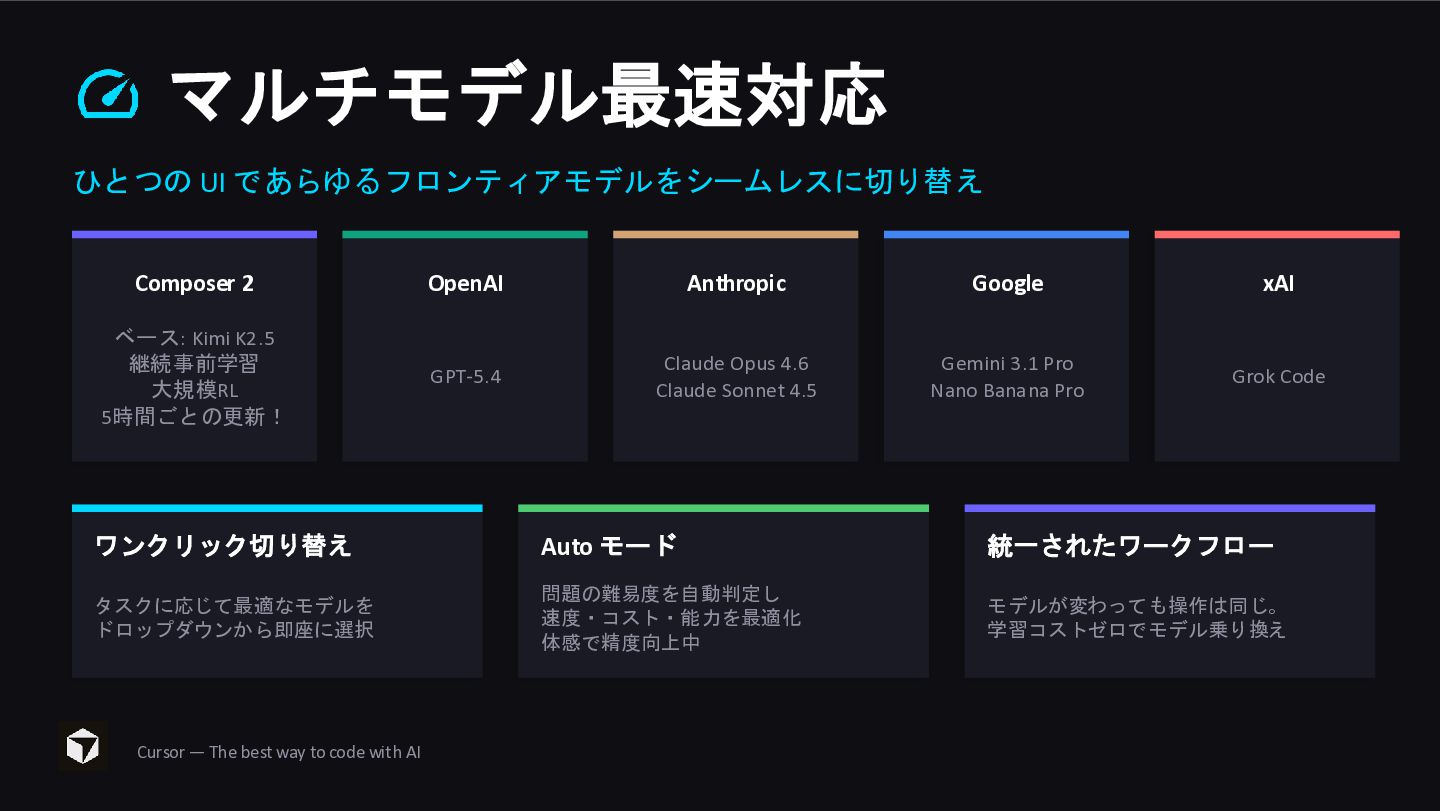This screenshot has width=1440, height=811.
Task: Select the マルチモデル最速対応 title text
Action: click(x=528, y=96)
